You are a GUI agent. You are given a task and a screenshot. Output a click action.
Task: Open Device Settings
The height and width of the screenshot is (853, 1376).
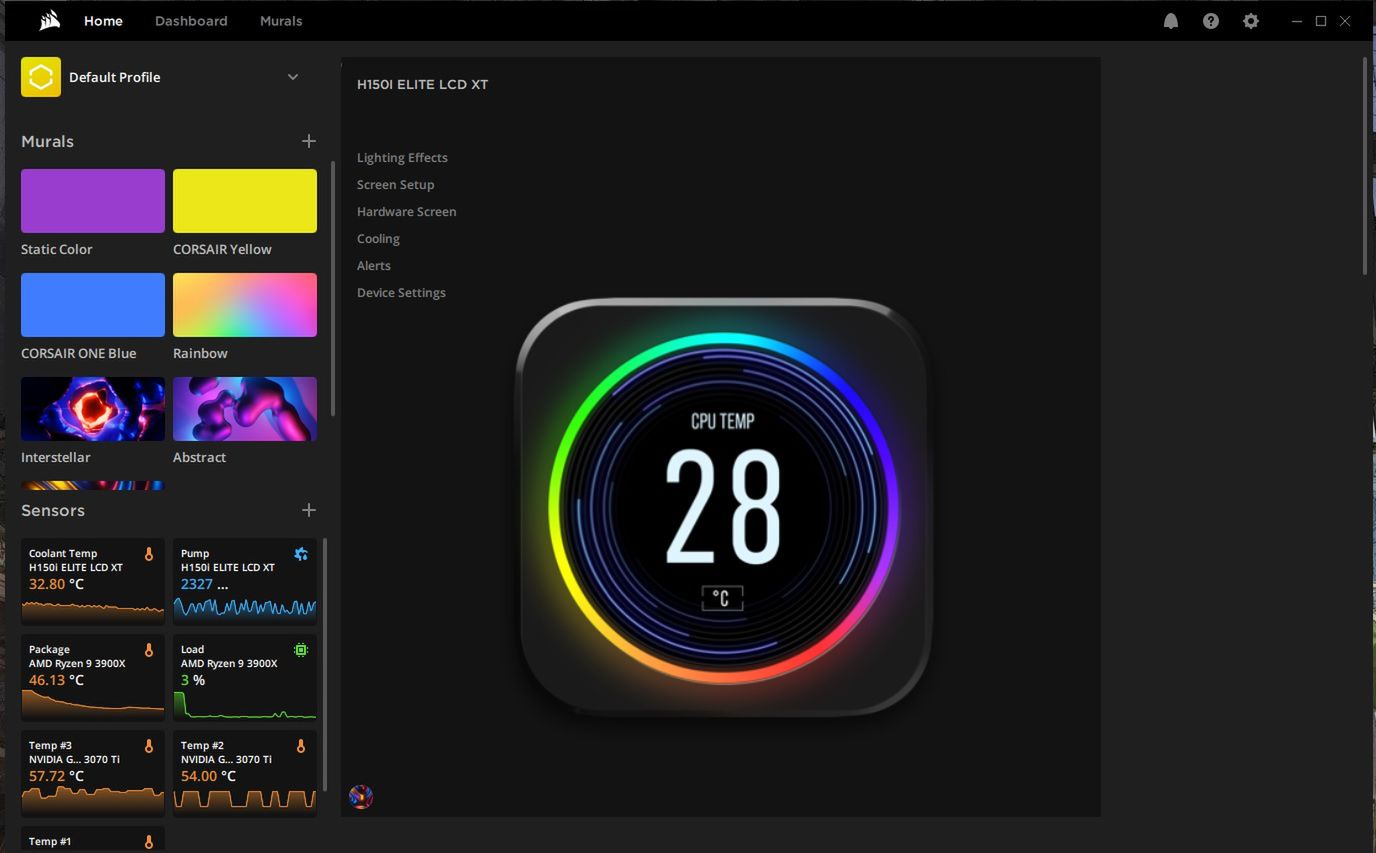(x=401, y=292)
